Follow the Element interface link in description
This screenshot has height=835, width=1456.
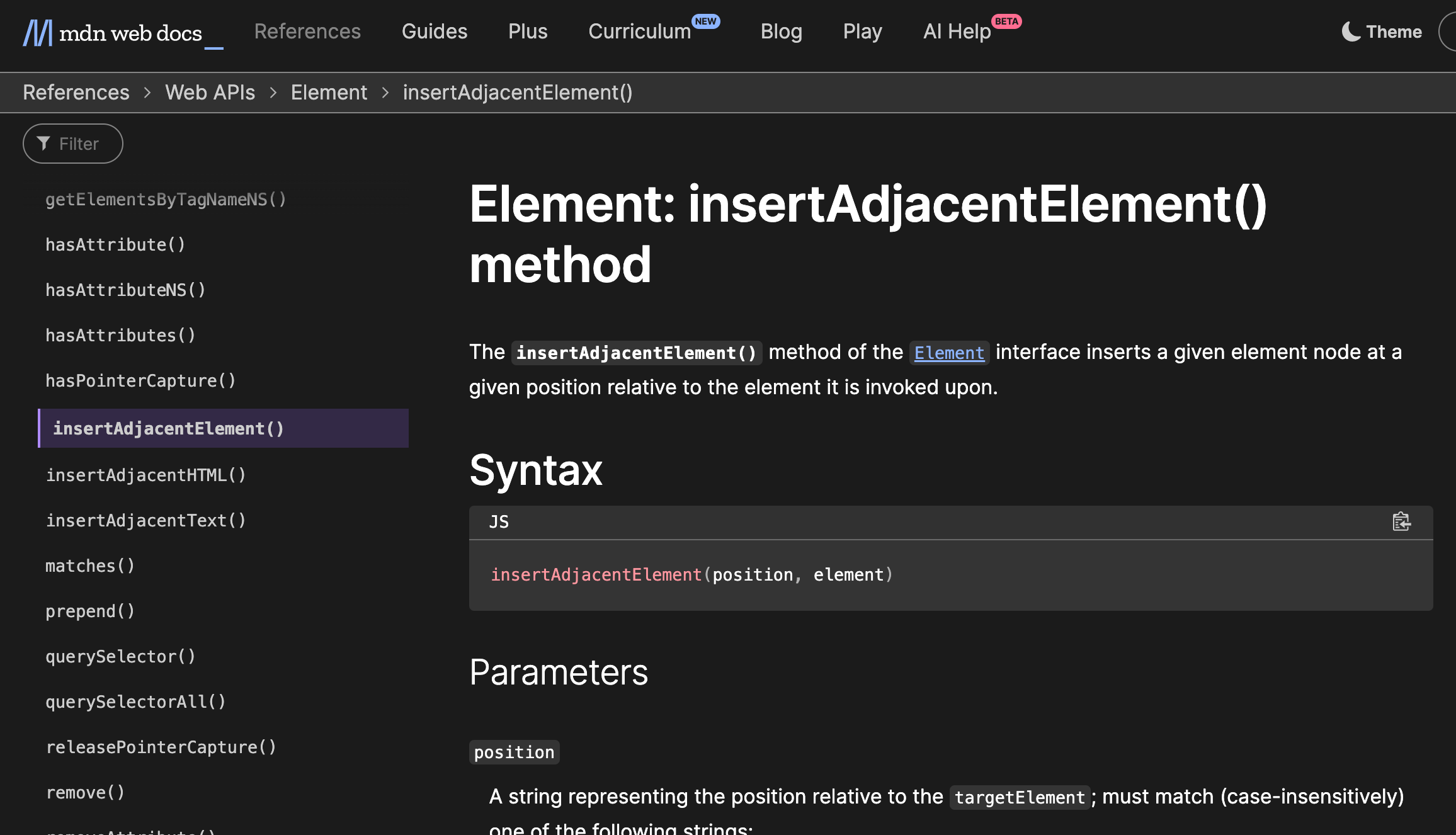click(x=949, y=353)
